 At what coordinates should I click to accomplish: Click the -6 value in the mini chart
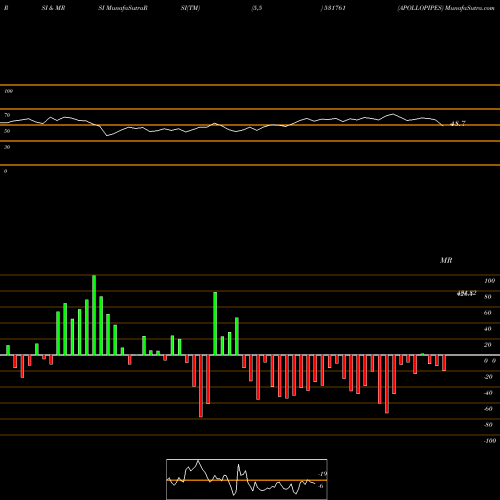pyautogui.click(x=321, y=486)
